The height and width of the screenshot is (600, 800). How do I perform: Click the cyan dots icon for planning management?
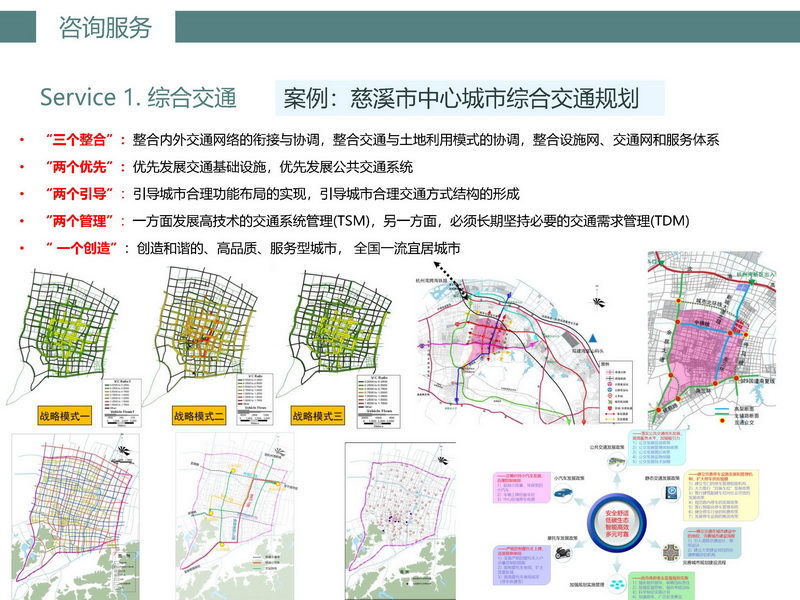coord(617,584)
